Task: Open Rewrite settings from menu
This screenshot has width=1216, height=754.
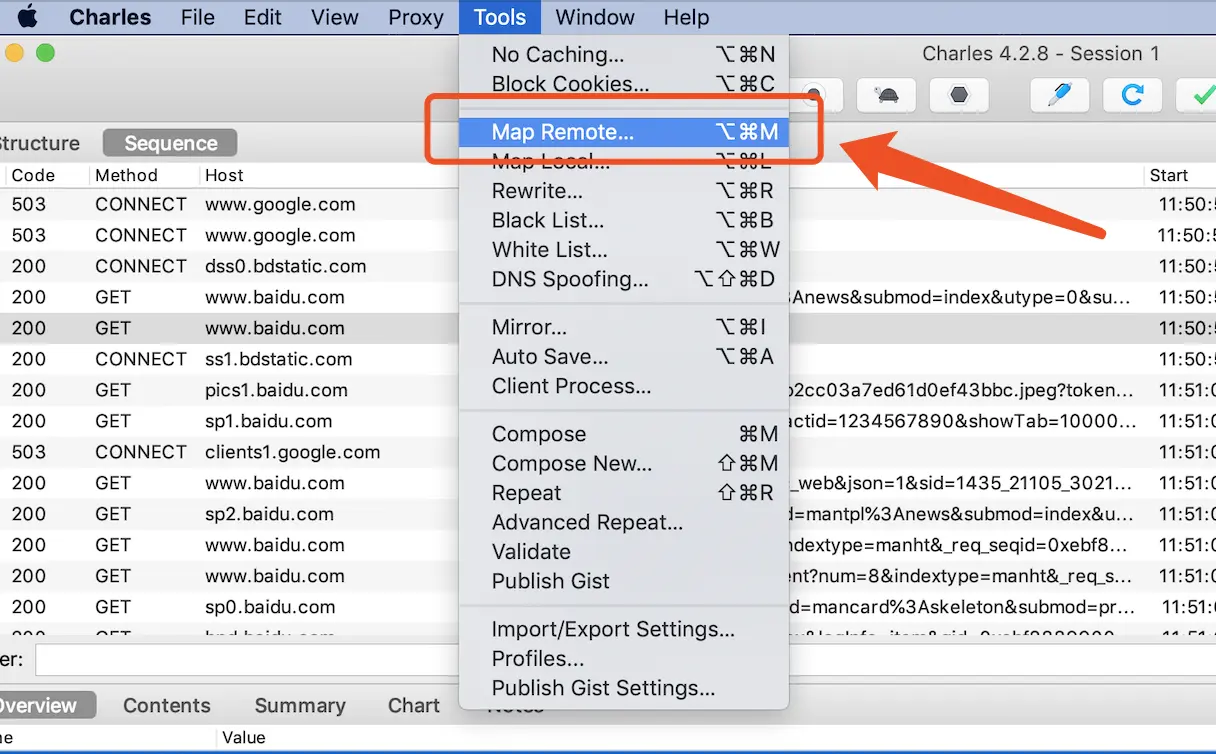Action: pyautogui.click(x=624, y=191)
